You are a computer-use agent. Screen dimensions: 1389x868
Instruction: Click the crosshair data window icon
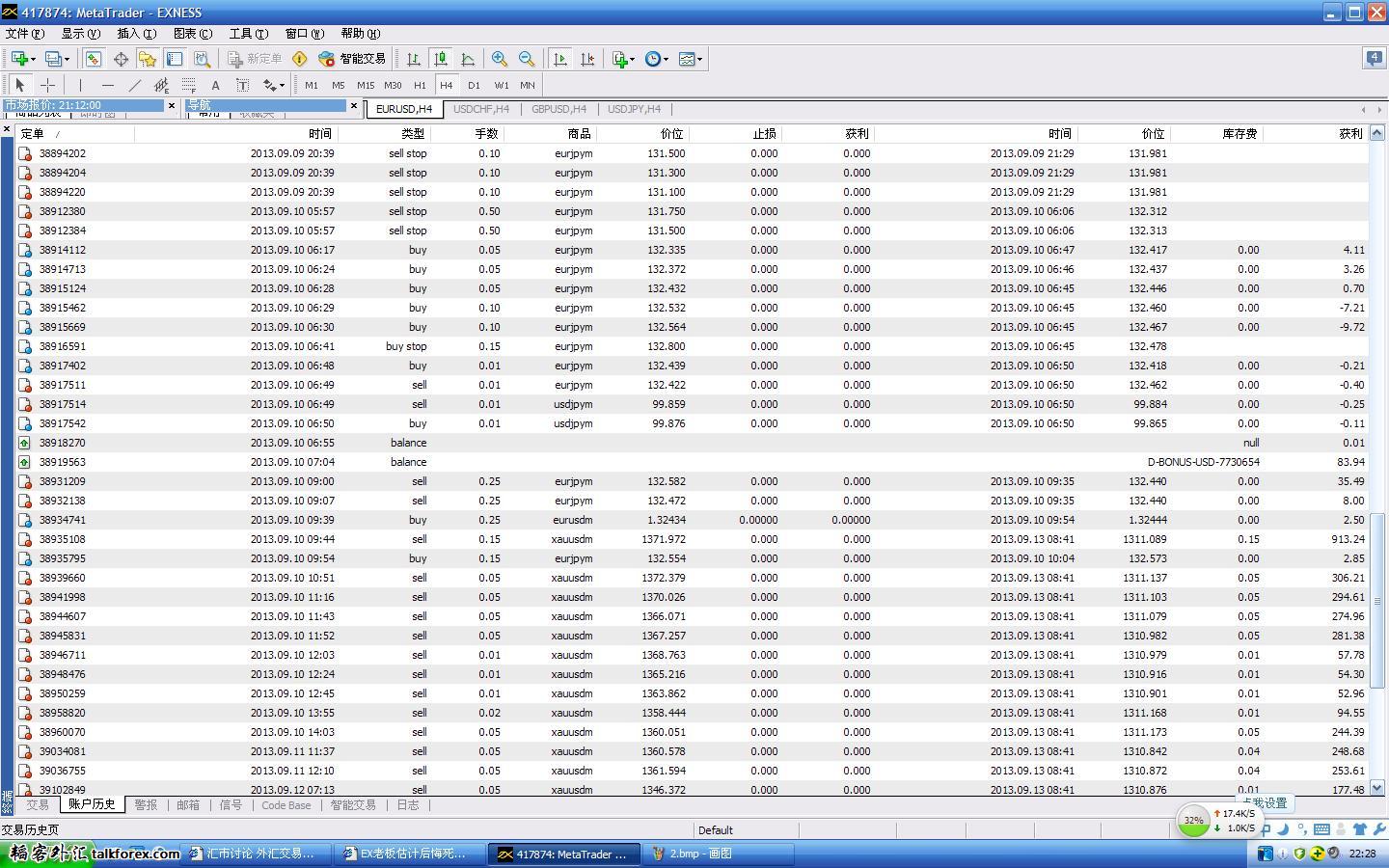coord(121,59)
